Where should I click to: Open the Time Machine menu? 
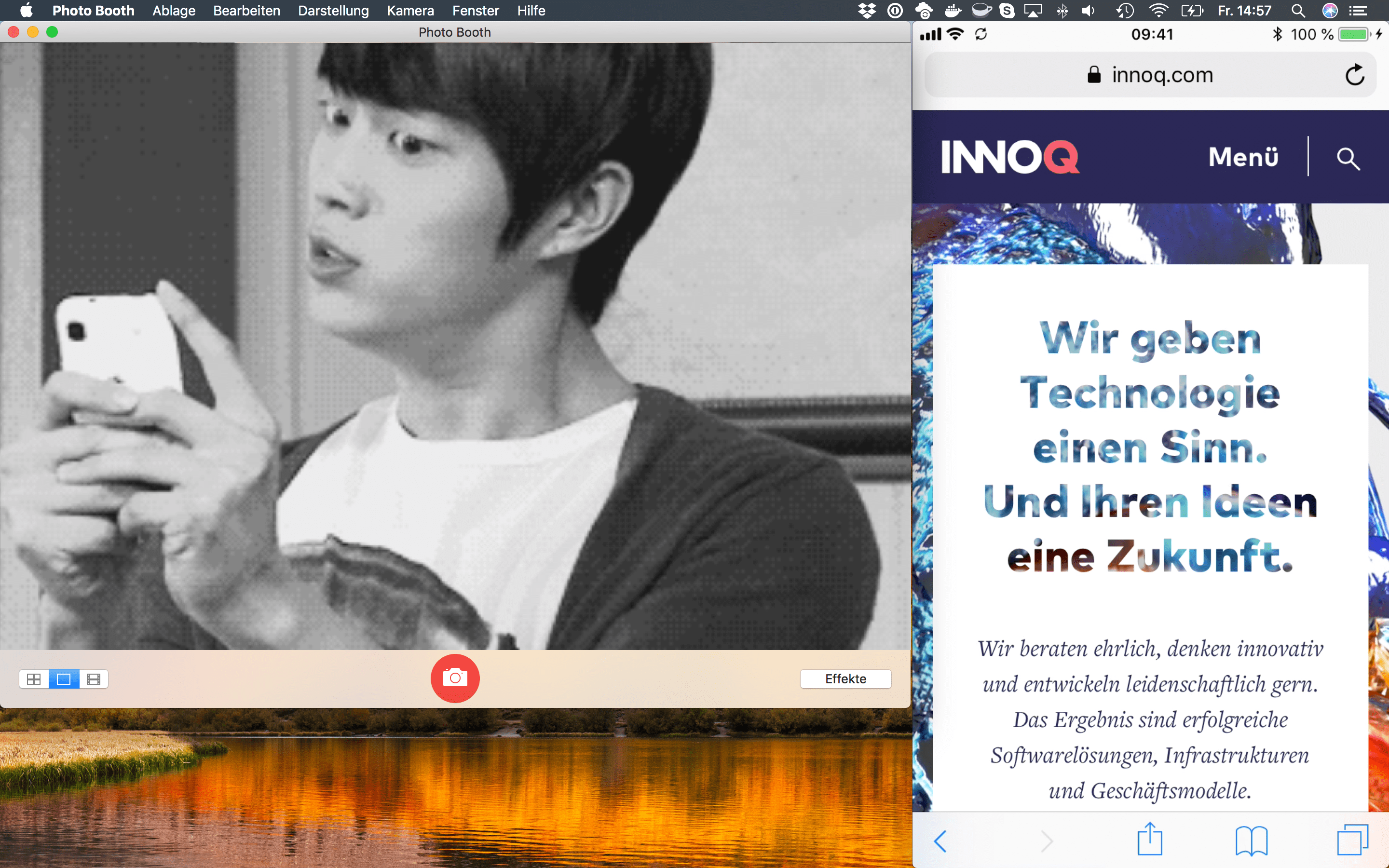pos(1125,10)
